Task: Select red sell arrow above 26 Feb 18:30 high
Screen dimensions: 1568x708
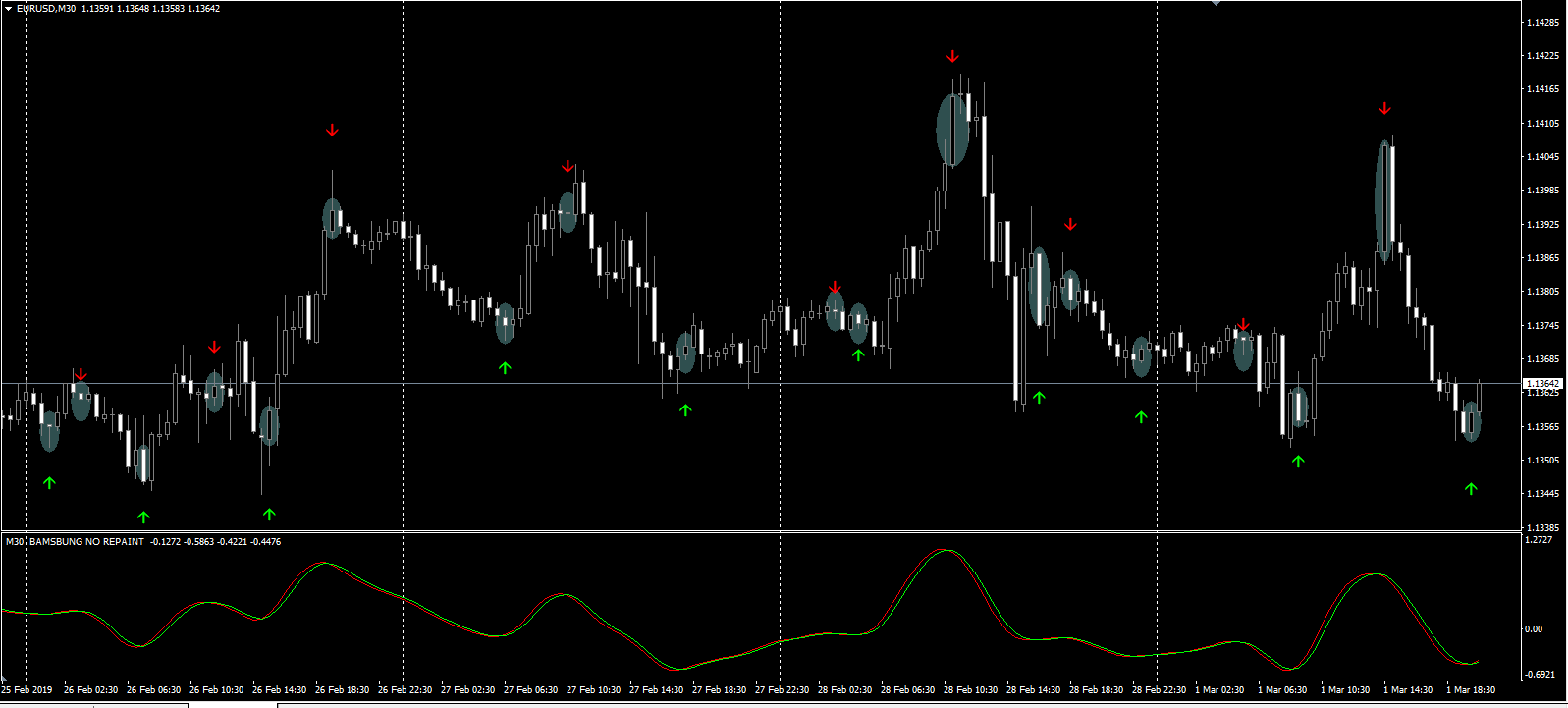Action: pos(332,131)
